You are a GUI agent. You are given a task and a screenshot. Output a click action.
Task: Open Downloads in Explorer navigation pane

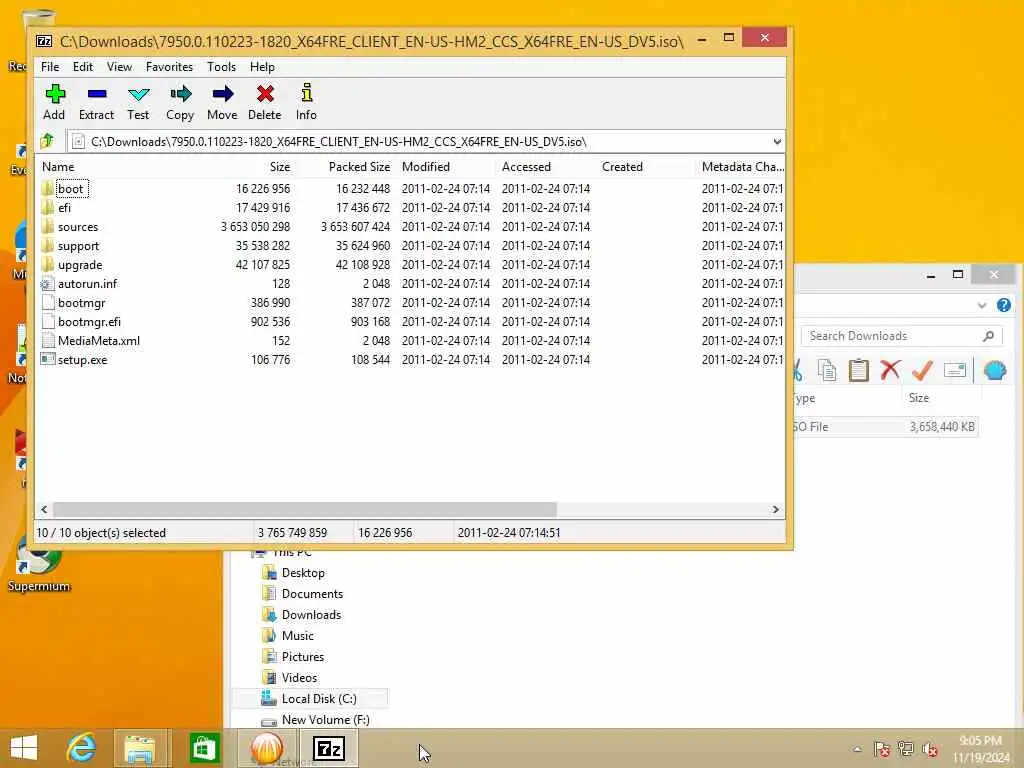pos(311,615)
